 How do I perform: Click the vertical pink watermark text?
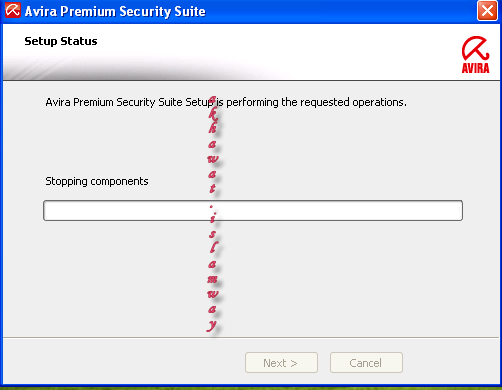pos(213,213)
